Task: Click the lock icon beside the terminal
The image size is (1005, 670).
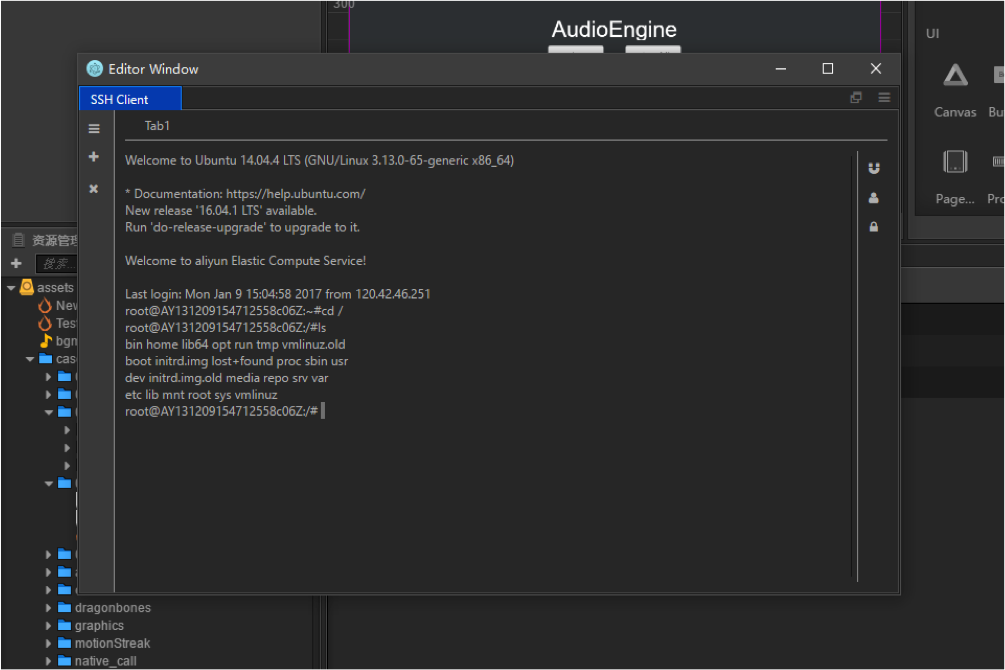Action: click(874, 227)
